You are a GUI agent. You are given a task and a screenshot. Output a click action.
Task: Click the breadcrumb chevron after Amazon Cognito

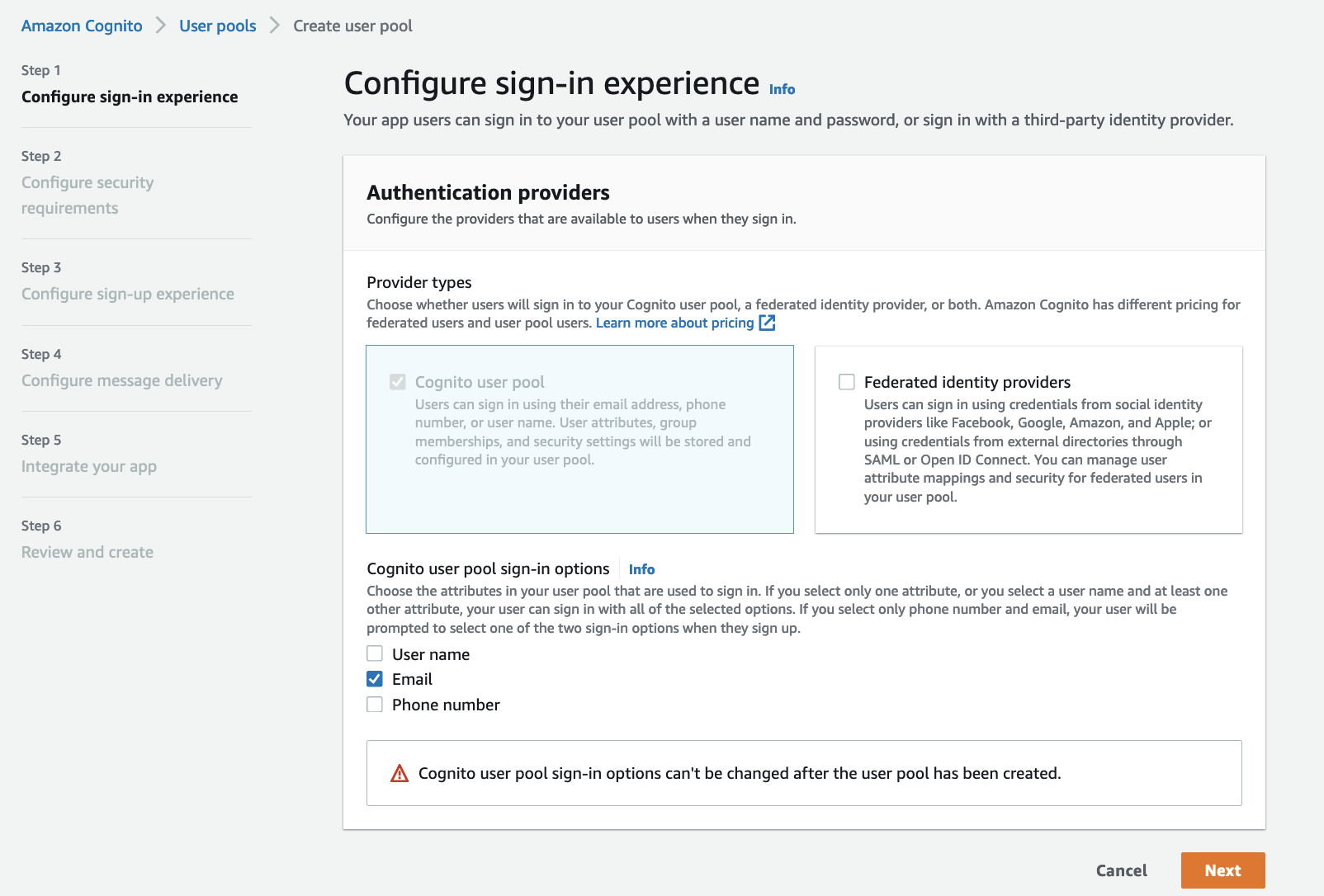coord(161,26)
